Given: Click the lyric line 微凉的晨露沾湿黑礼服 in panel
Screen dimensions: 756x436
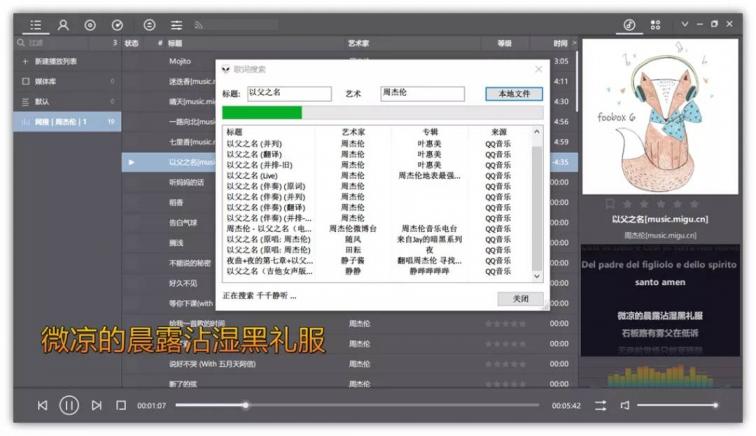Looking at the screenshot, I should pyautogui.click(x=660, y=315).
